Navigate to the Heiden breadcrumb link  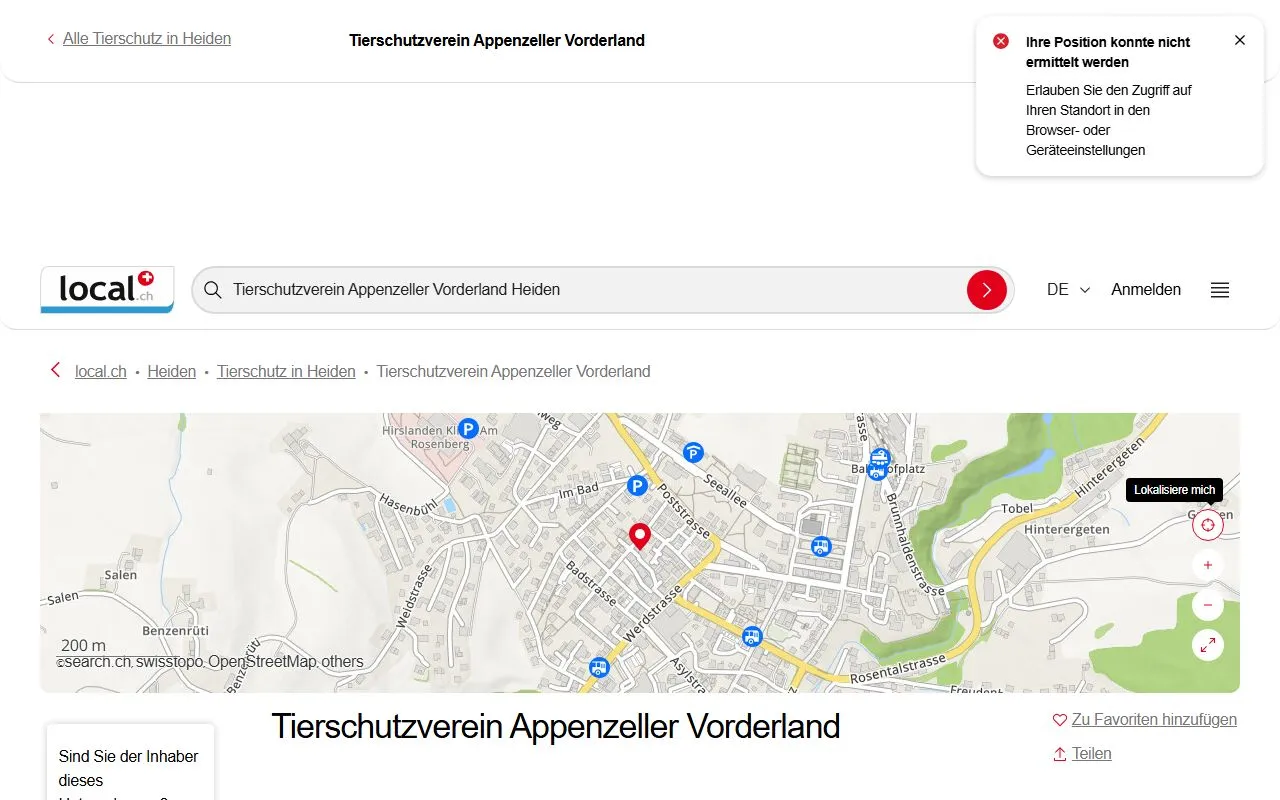click(x=171, y=371)
